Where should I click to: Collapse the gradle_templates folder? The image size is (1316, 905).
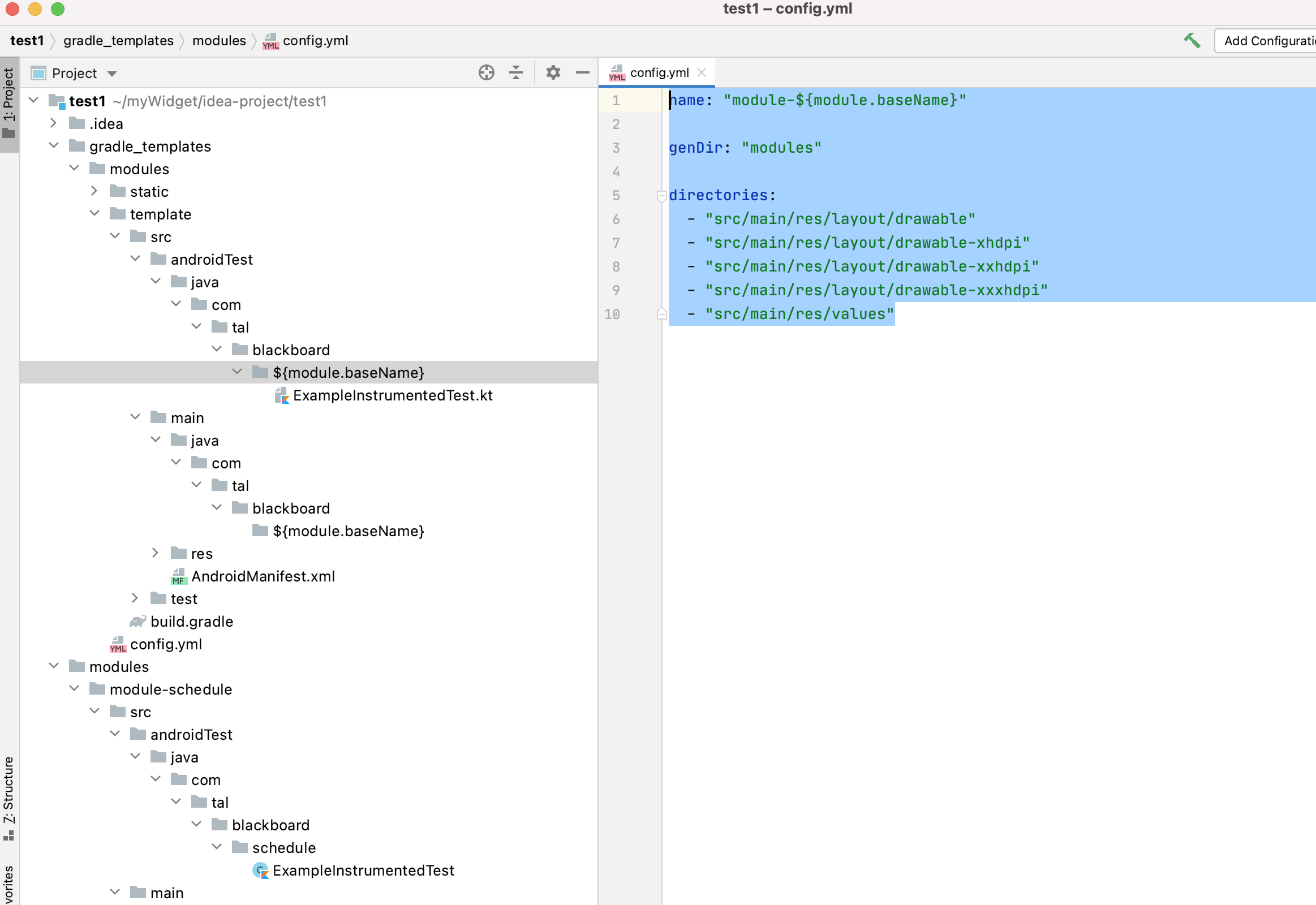click(53, 146)
